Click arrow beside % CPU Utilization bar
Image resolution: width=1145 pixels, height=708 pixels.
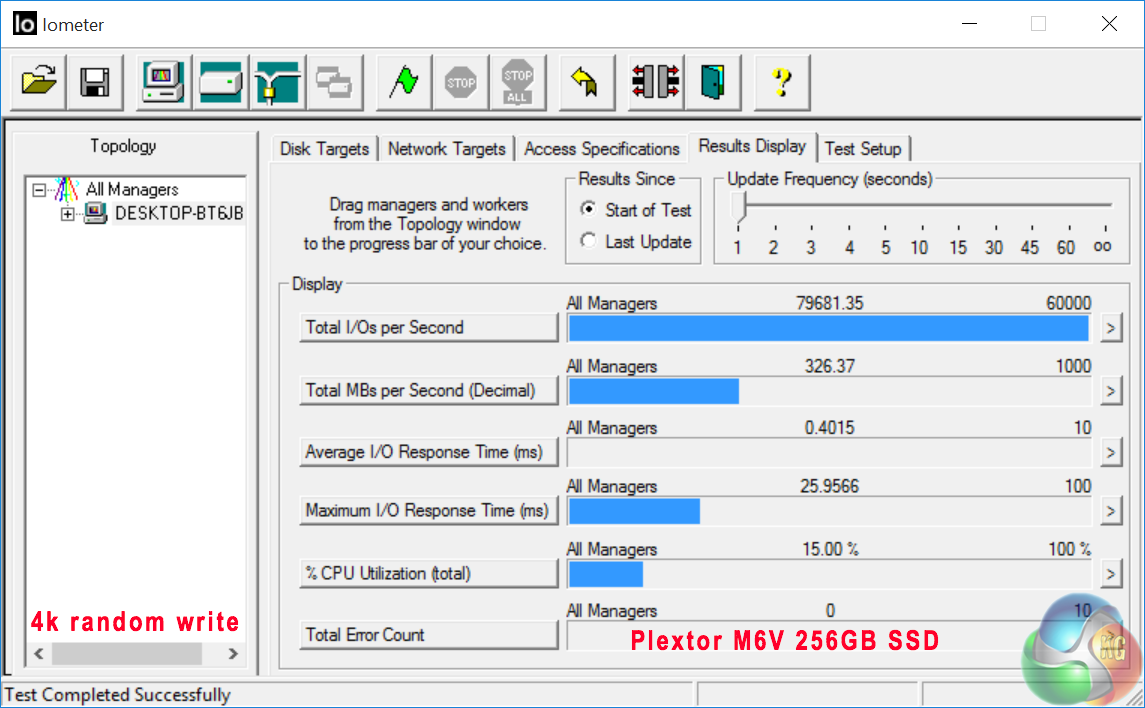tap(1110, 573)
